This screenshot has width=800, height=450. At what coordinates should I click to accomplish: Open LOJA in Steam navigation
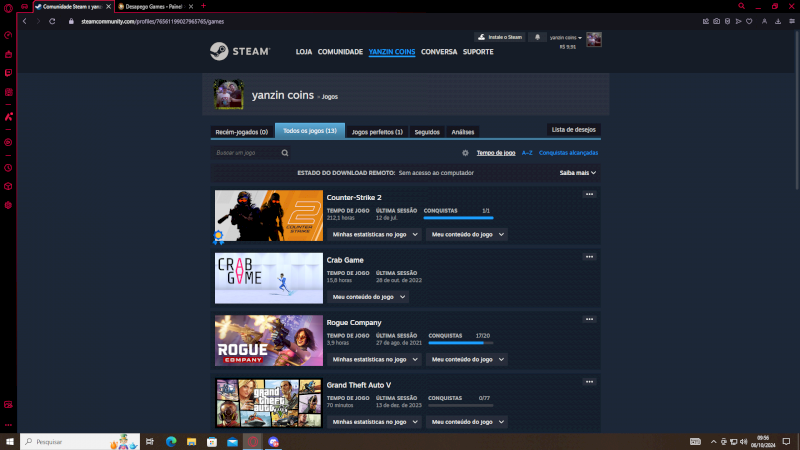click(304, 52)
